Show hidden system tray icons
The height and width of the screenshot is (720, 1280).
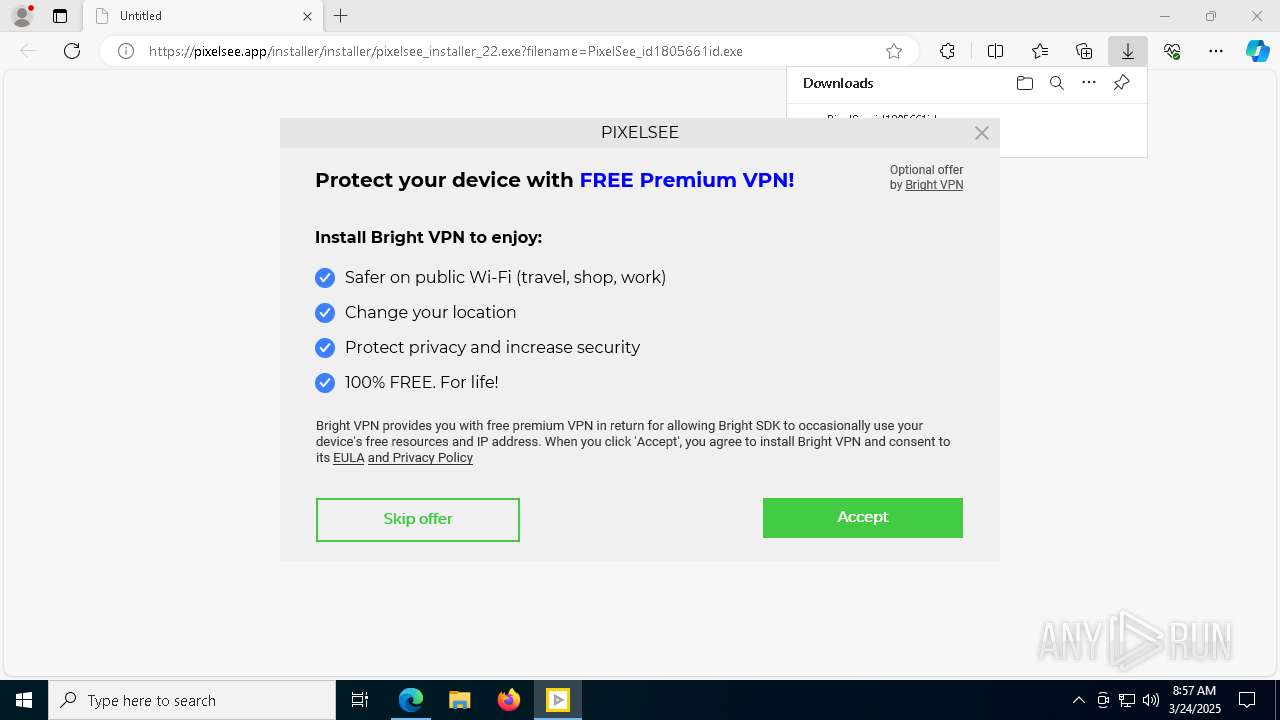pos(1078,700)
